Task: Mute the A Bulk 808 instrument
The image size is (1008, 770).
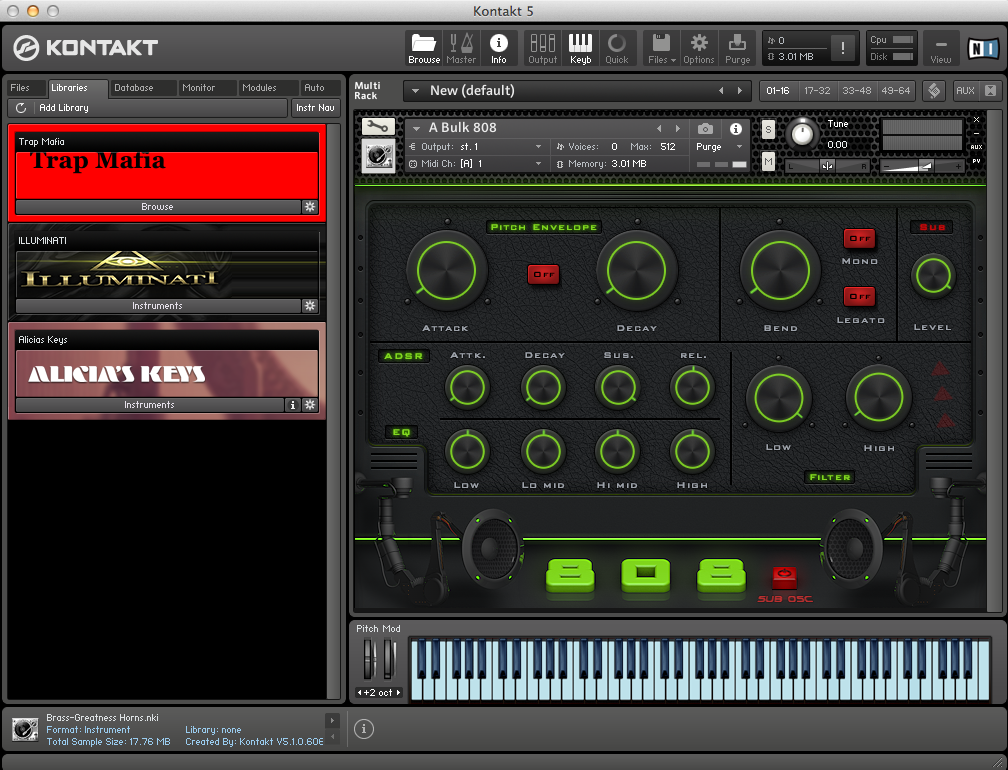Action: tap(768, 161)
